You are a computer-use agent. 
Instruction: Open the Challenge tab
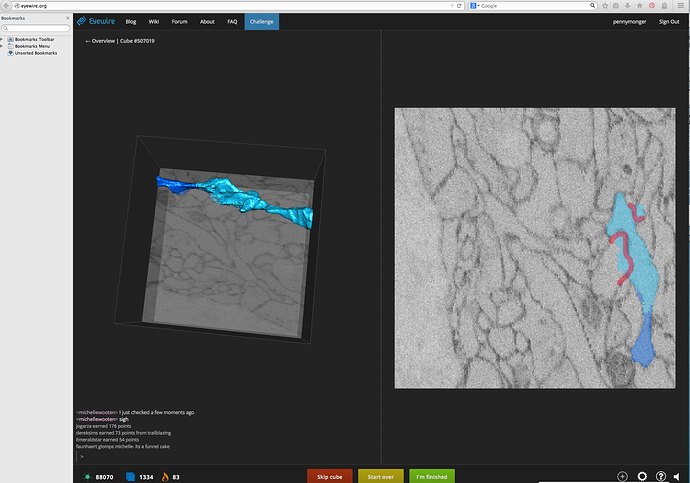tap(262, 21)
